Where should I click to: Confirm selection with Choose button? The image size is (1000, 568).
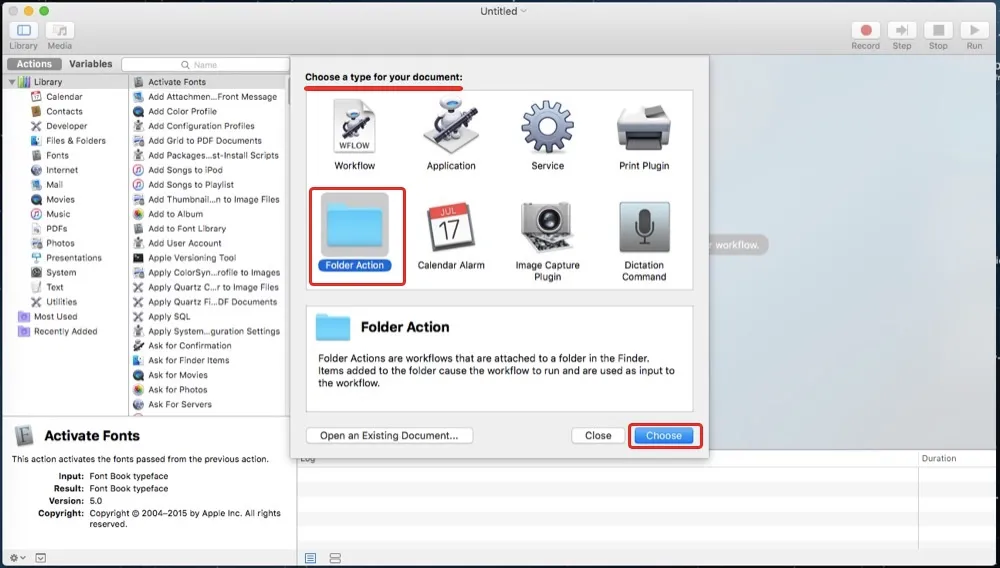click(x=664, y=435)
